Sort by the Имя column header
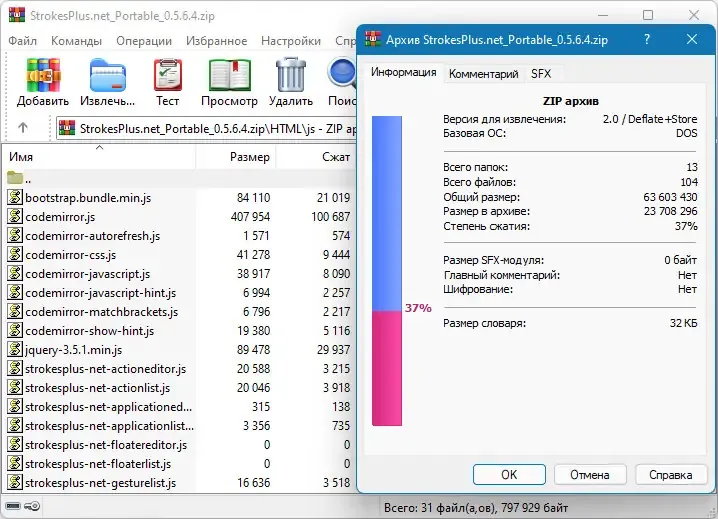Image resolution: width=718 pixels, height=519 pixels. (99, 157)
